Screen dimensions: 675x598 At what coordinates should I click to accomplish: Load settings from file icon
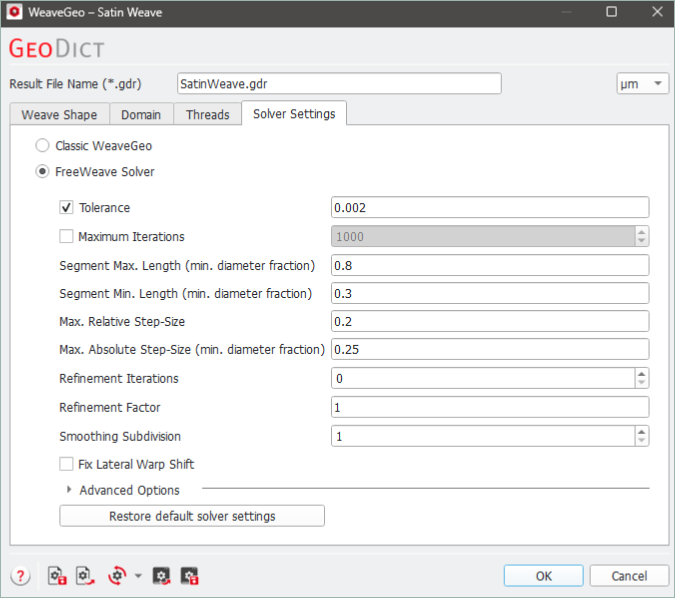click(85, 576)
